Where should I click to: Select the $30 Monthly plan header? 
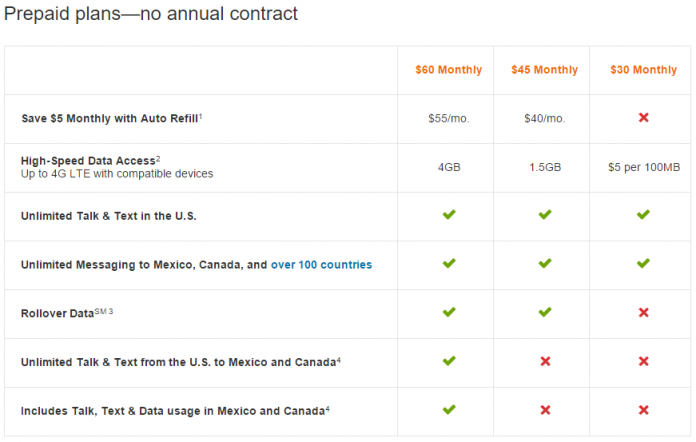point(644,70)
